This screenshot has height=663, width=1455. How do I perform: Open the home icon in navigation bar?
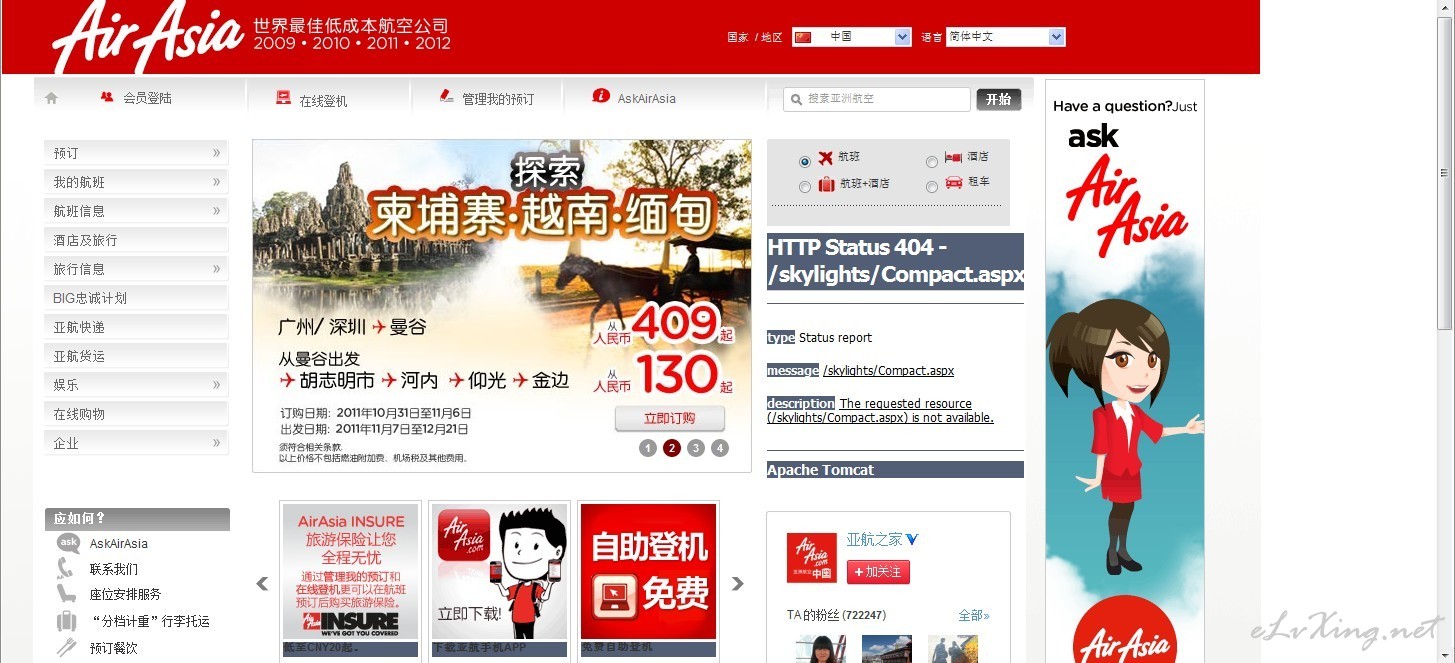[x=52, y=98]
